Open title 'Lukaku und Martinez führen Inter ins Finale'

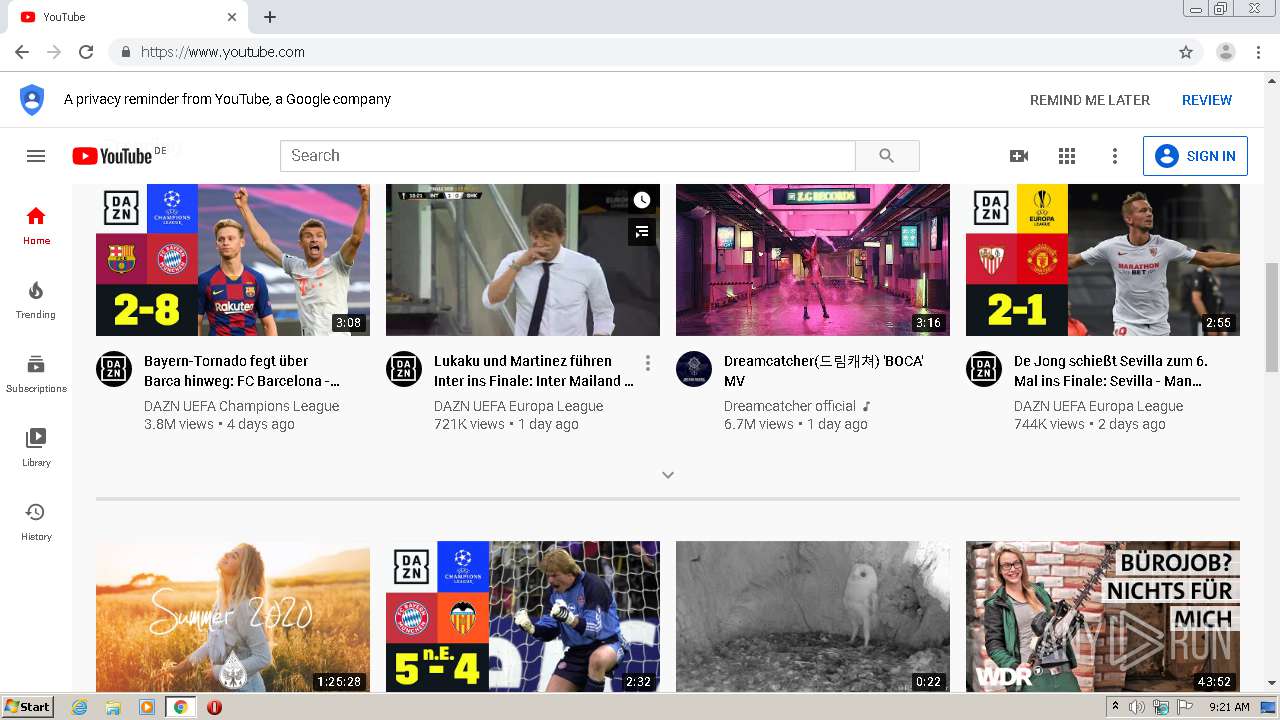534,371
